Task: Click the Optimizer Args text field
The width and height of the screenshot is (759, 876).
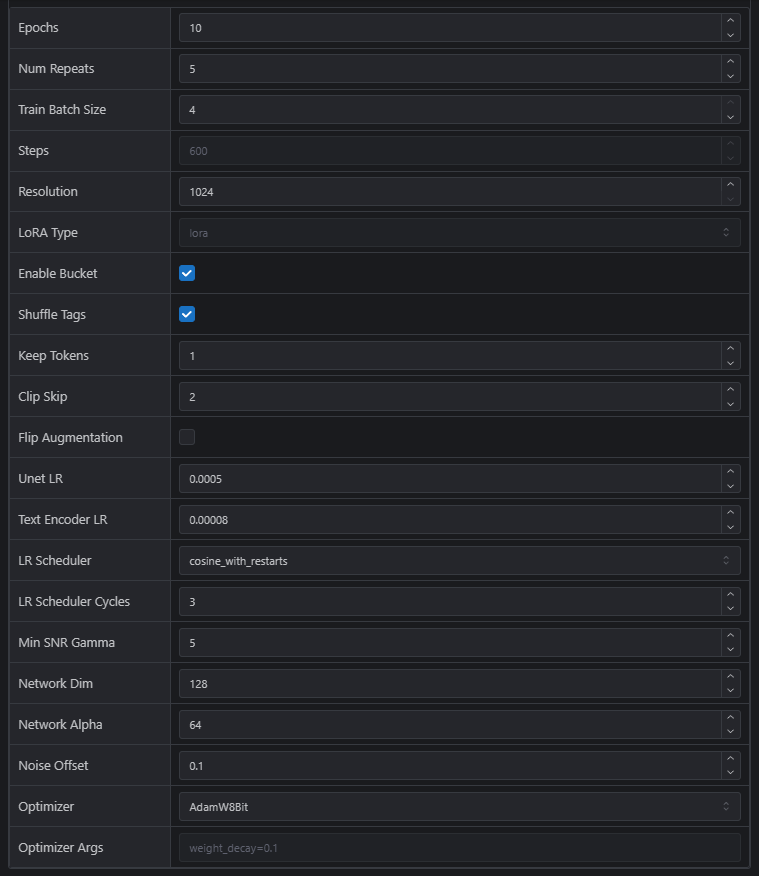Action: [x=459, y=847]
